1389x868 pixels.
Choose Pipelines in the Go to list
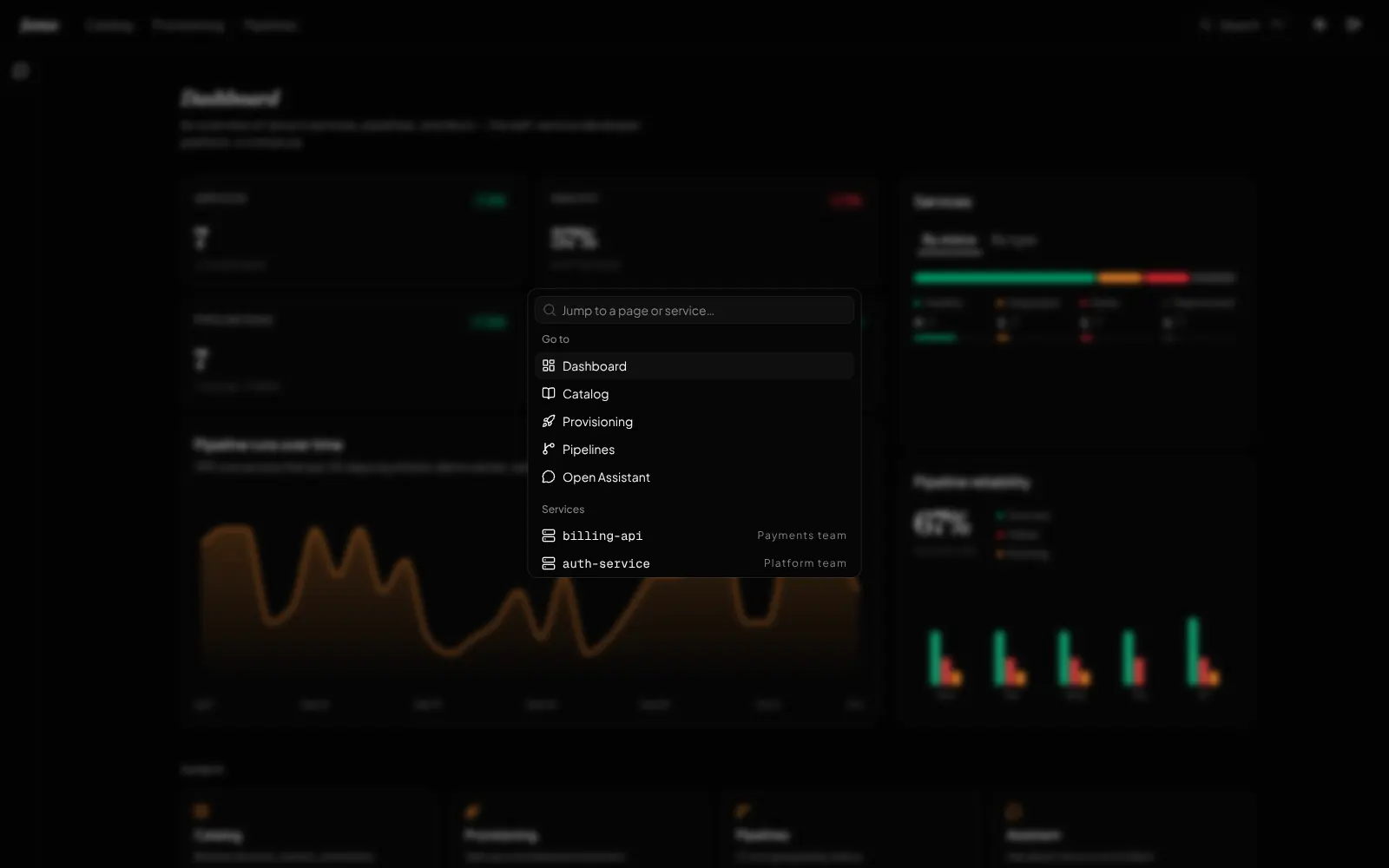[694, 450]
